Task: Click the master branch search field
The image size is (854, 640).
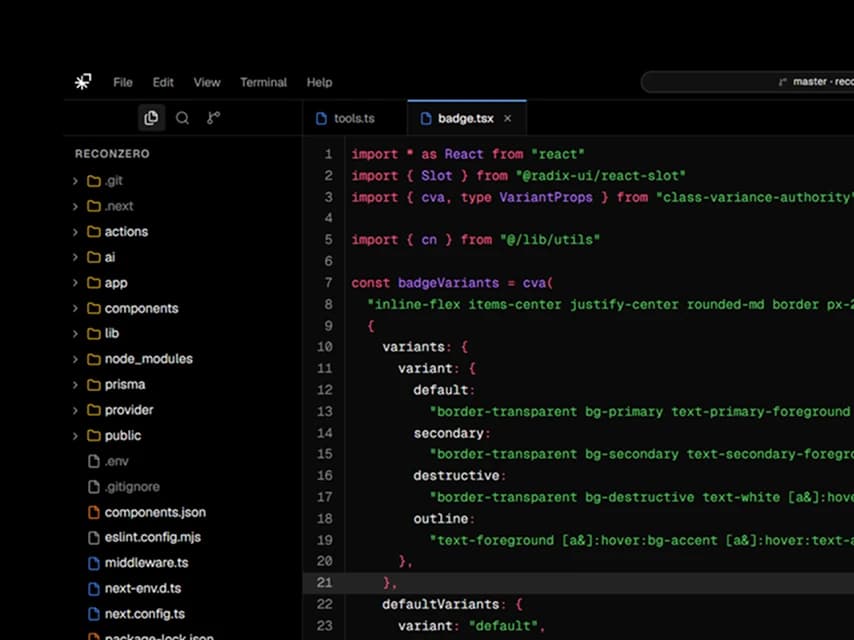Action: pos(747,82)
